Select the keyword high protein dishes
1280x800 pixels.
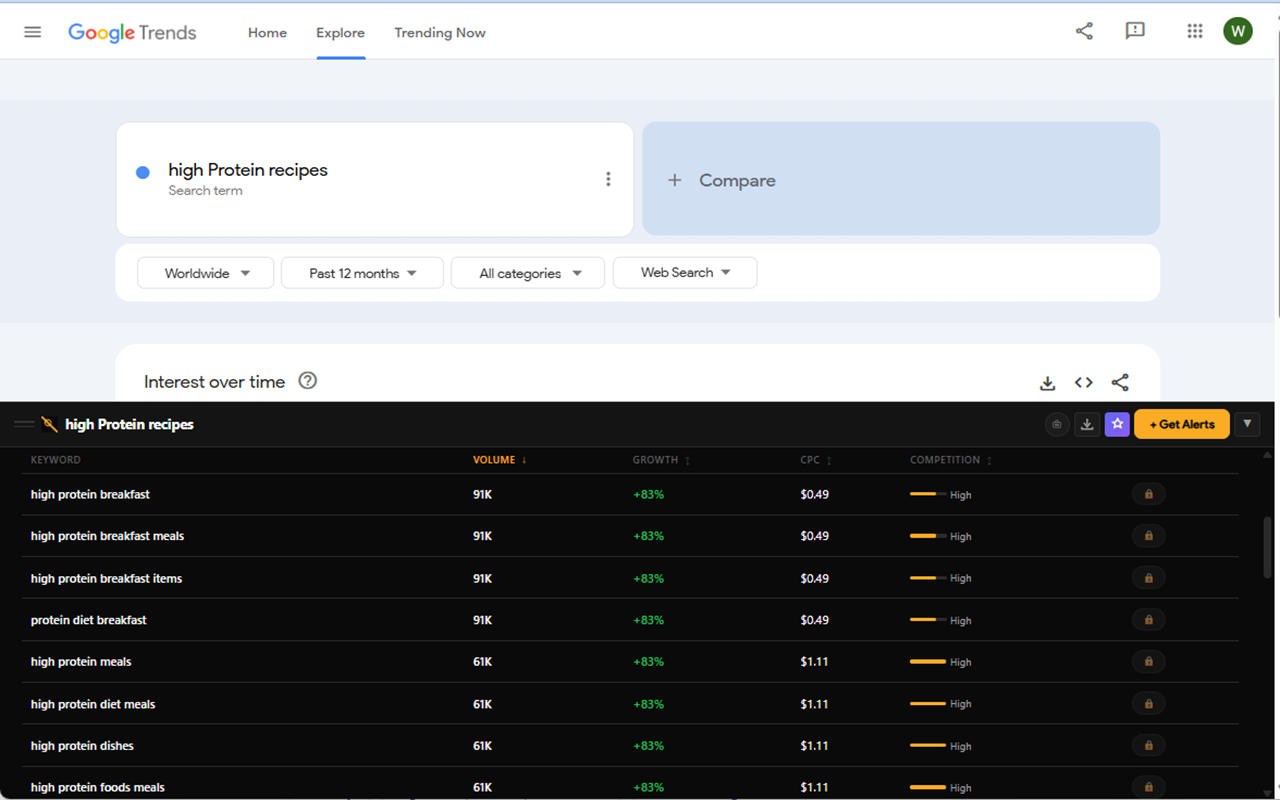(x=82, y=745)
